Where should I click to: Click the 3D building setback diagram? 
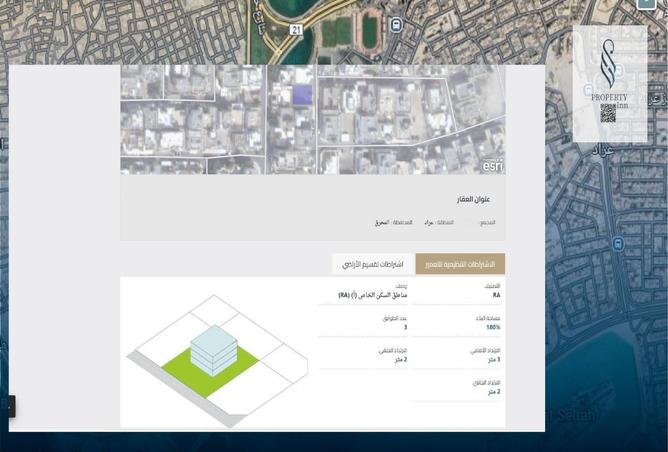(x=218, y=361)
